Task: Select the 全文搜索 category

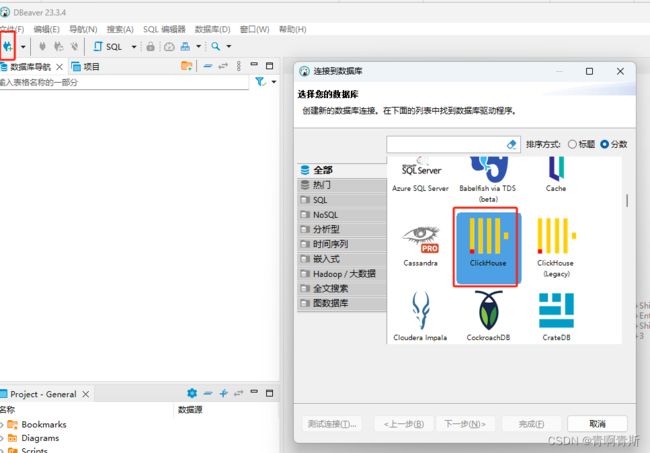Action: [342, 288]
